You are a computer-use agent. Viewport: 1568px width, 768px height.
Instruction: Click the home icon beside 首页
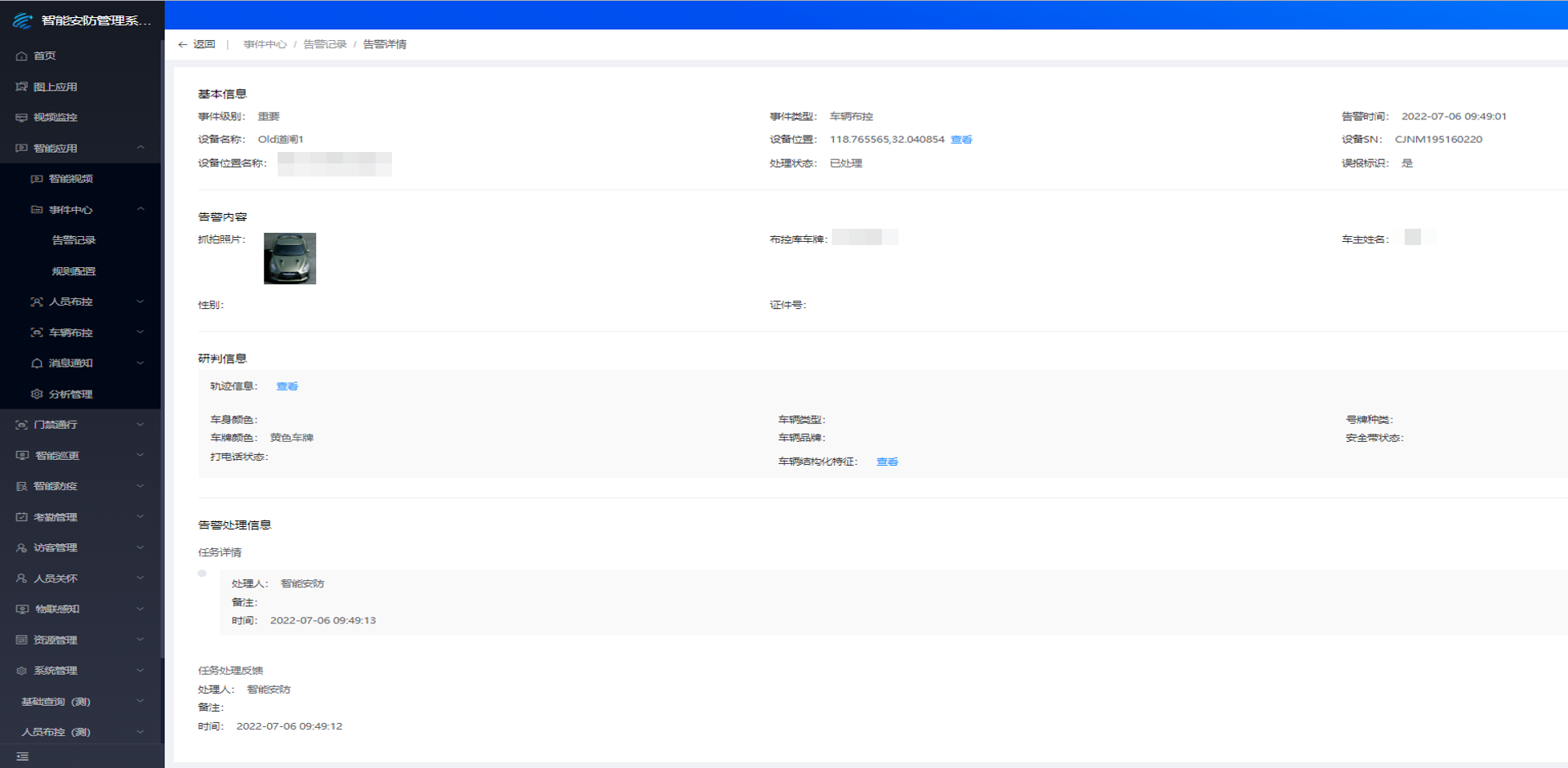click(21, 56)
